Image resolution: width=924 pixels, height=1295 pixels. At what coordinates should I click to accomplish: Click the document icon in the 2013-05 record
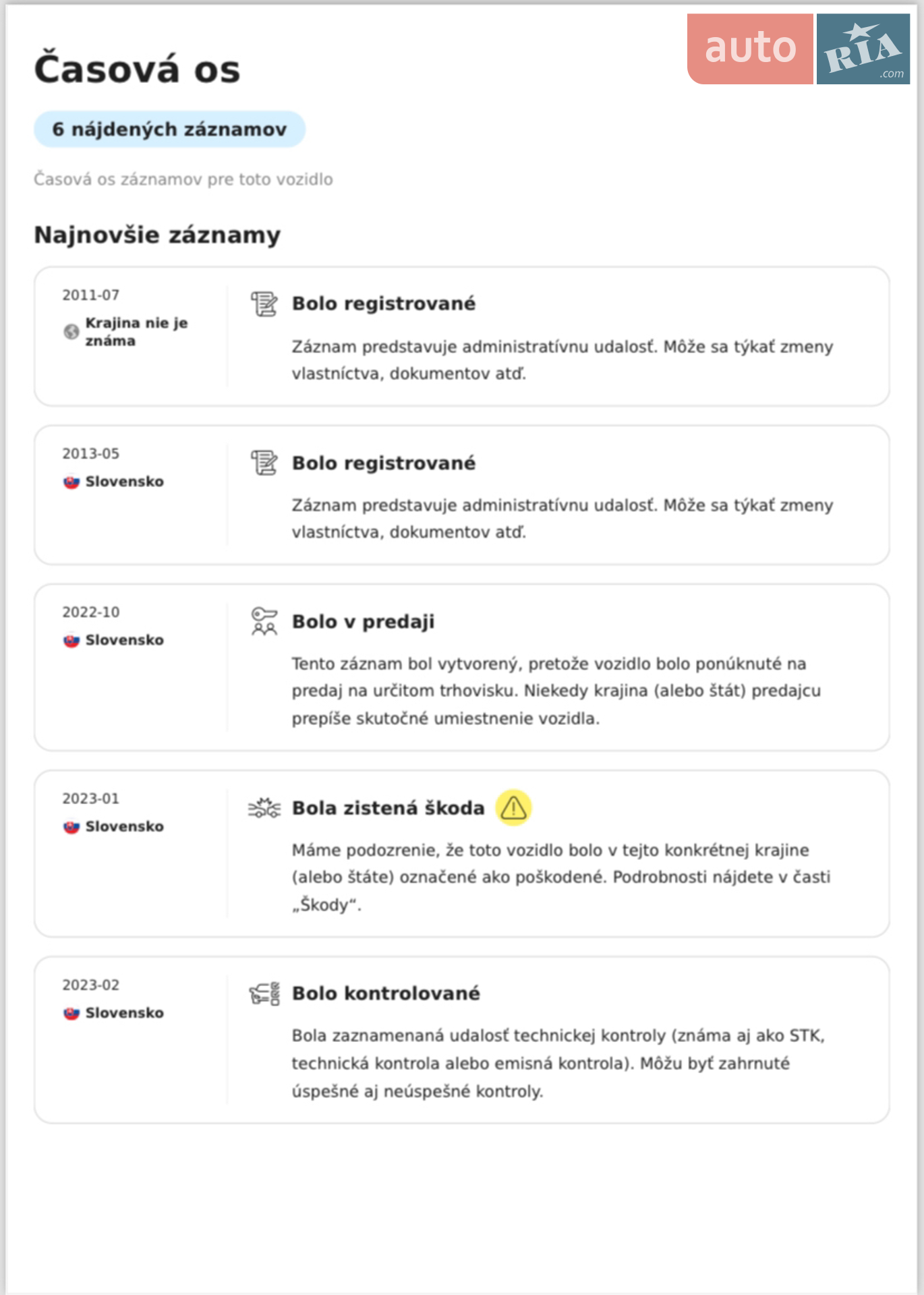coord(264,463)
